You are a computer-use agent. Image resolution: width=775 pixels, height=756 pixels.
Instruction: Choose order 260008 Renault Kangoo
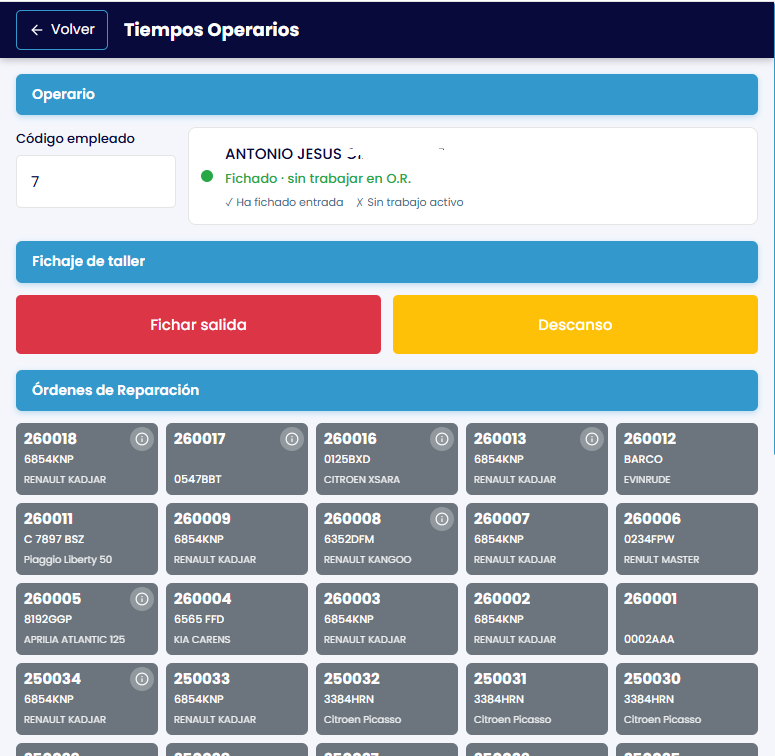(x=387, y=539)
